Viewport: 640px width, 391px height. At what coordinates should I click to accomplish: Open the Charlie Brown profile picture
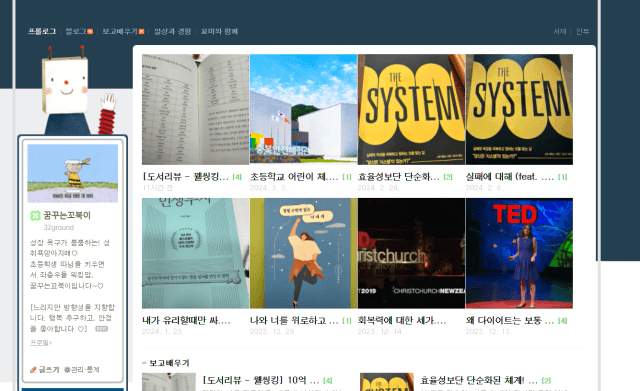(x=73, y=173)
